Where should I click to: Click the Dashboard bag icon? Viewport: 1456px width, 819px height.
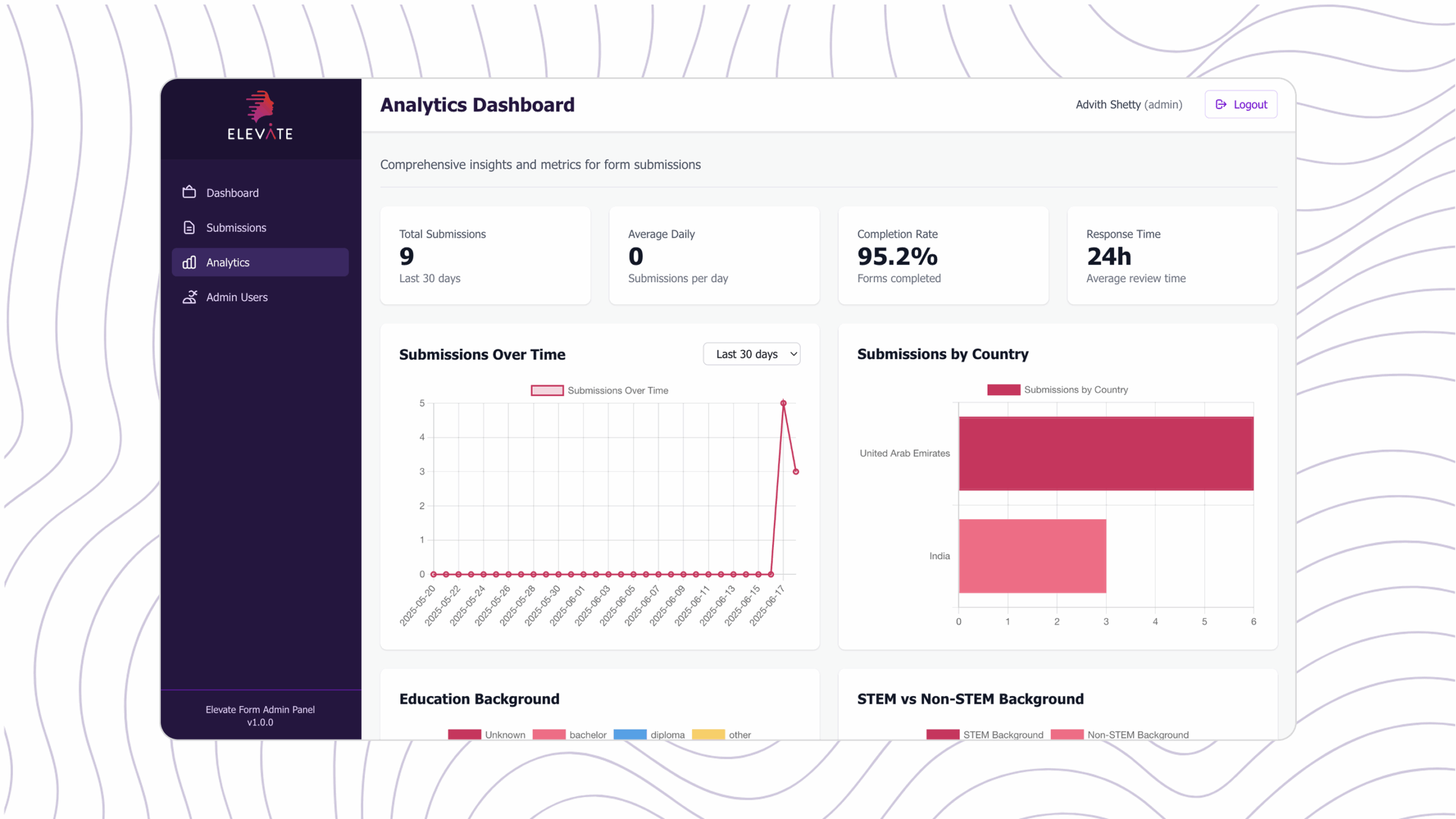click(189, 192)
